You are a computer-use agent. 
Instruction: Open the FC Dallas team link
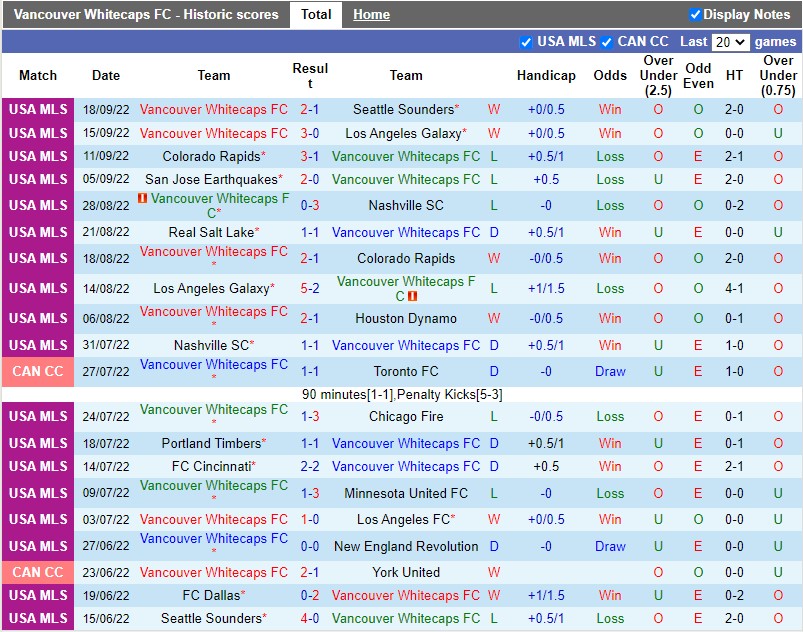pos(212,596)
